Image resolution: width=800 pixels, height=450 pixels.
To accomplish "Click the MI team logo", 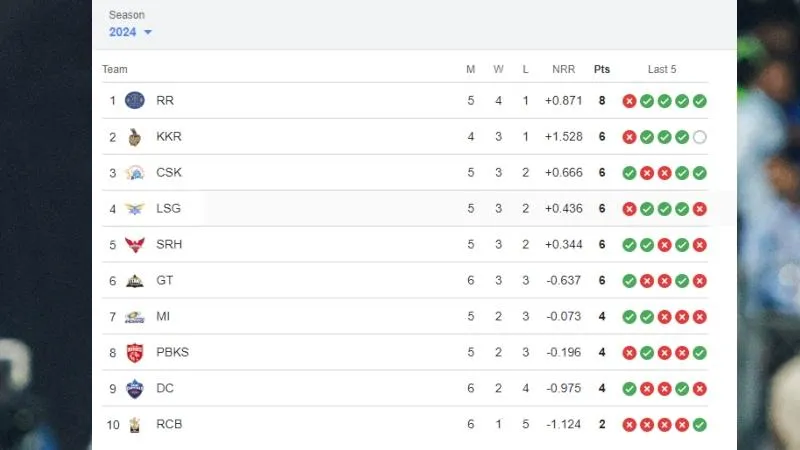I will [135, 317].
